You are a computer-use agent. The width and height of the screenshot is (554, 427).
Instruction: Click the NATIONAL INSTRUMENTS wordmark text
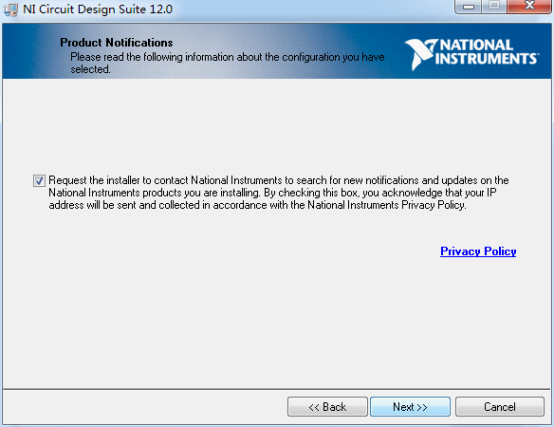[488, 52]
